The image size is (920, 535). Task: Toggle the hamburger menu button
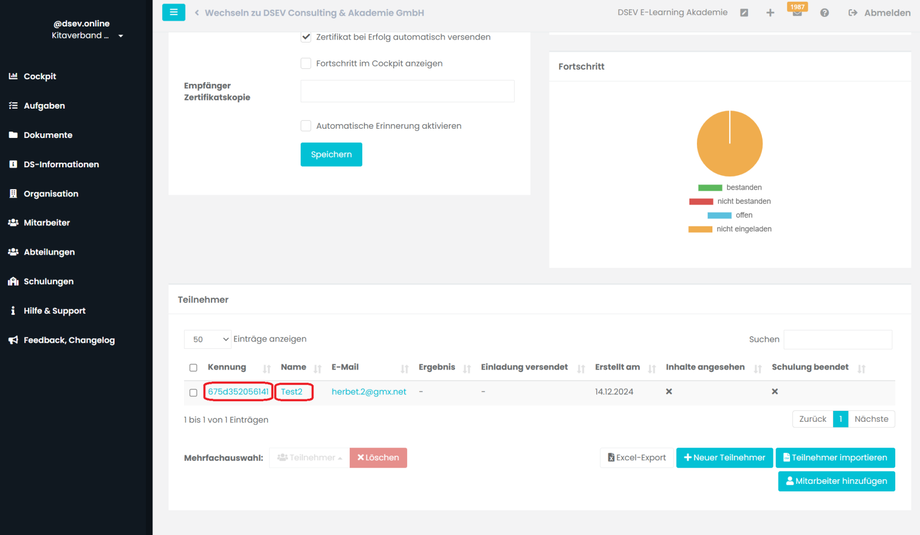pos(174,12)
